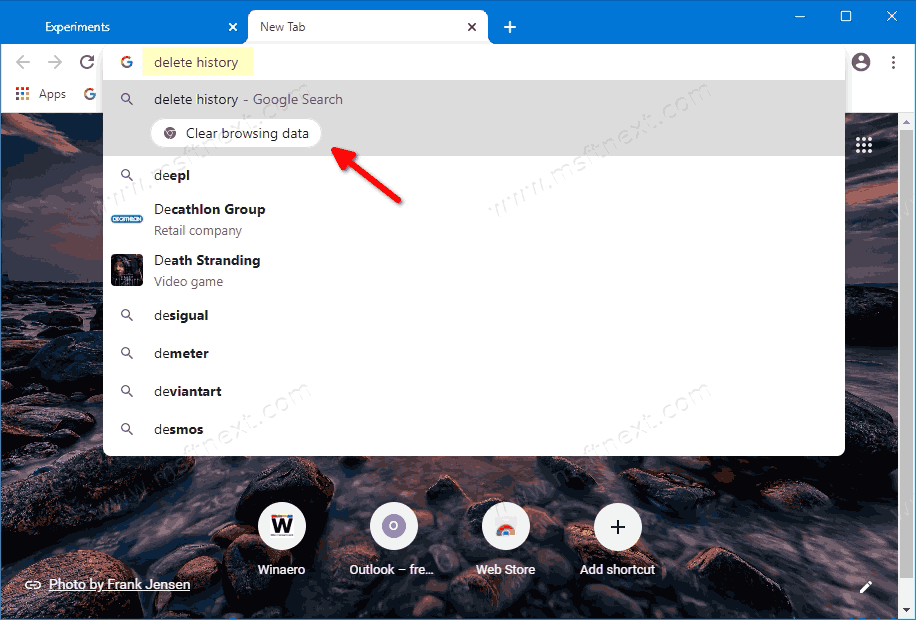This screenshot has width=916, height=620.
Task: Switch to the Experiments tab
Action: [120, 27]
